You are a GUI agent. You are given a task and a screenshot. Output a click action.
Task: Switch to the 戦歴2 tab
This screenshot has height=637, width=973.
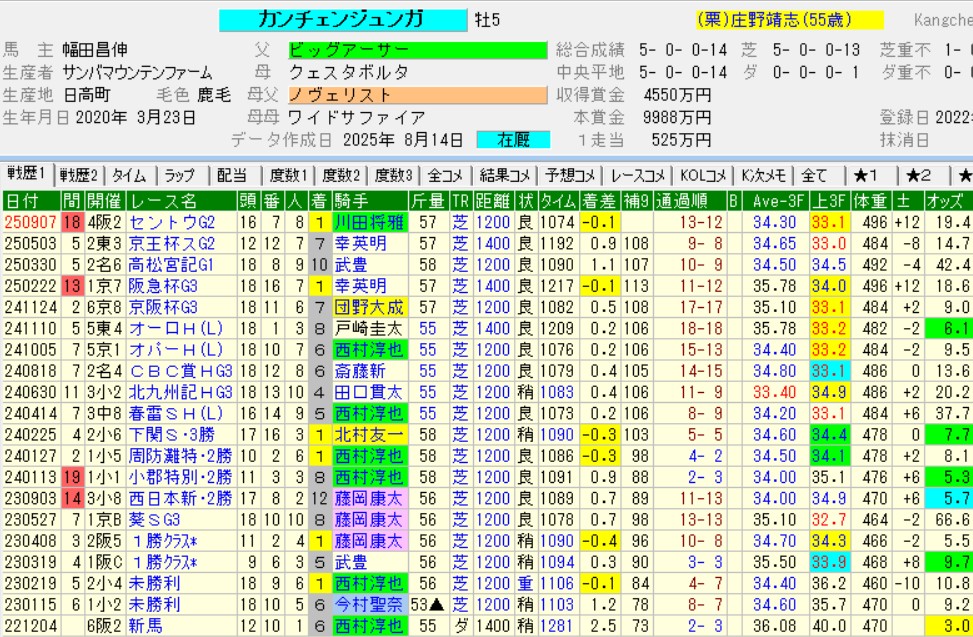coord(79,175)
